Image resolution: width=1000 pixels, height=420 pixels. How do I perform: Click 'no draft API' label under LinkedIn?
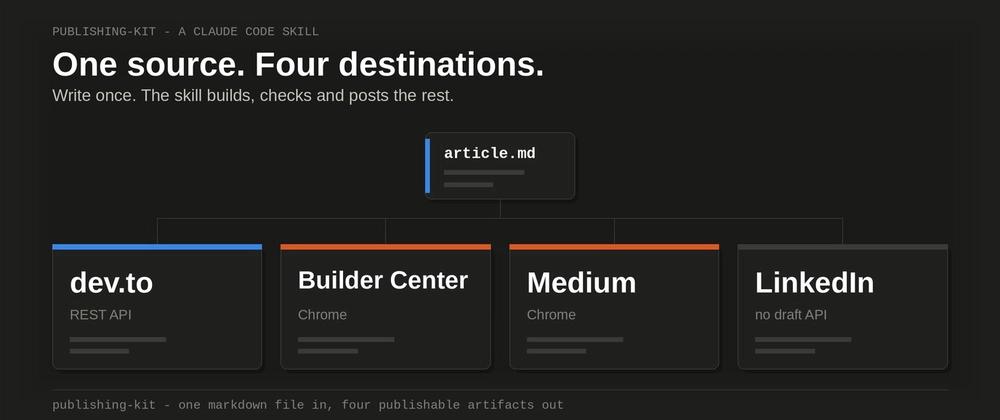click(x=791, y=315)
